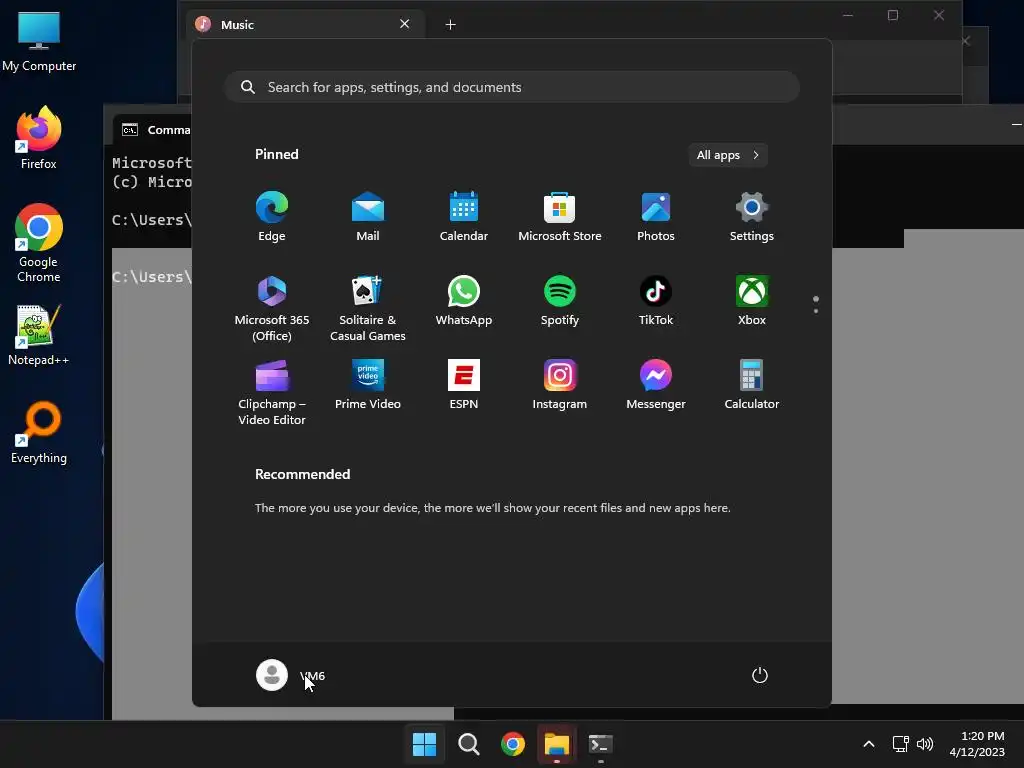Add a new tab in File Explorer
Viewport: 1024px width, 768px height.
[451, 25]
